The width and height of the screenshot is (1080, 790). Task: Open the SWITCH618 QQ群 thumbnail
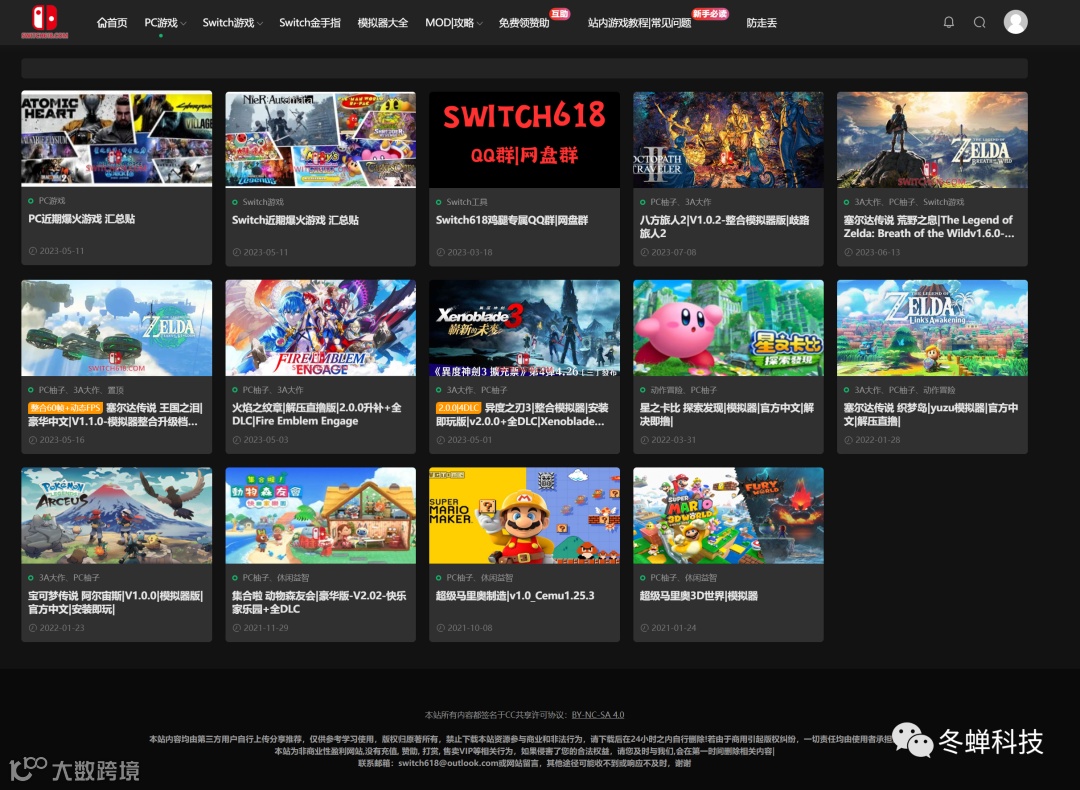(x=524, y=139)
